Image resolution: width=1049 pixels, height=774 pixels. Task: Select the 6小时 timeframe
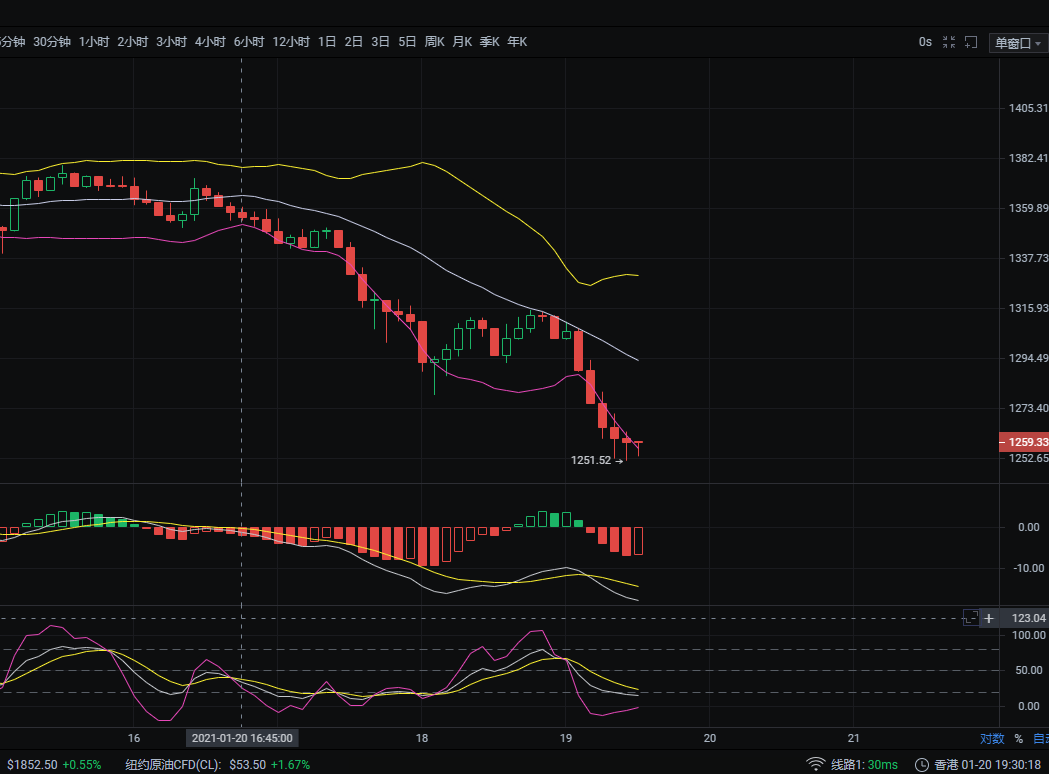pyautogui.click(x=249, y=41)
